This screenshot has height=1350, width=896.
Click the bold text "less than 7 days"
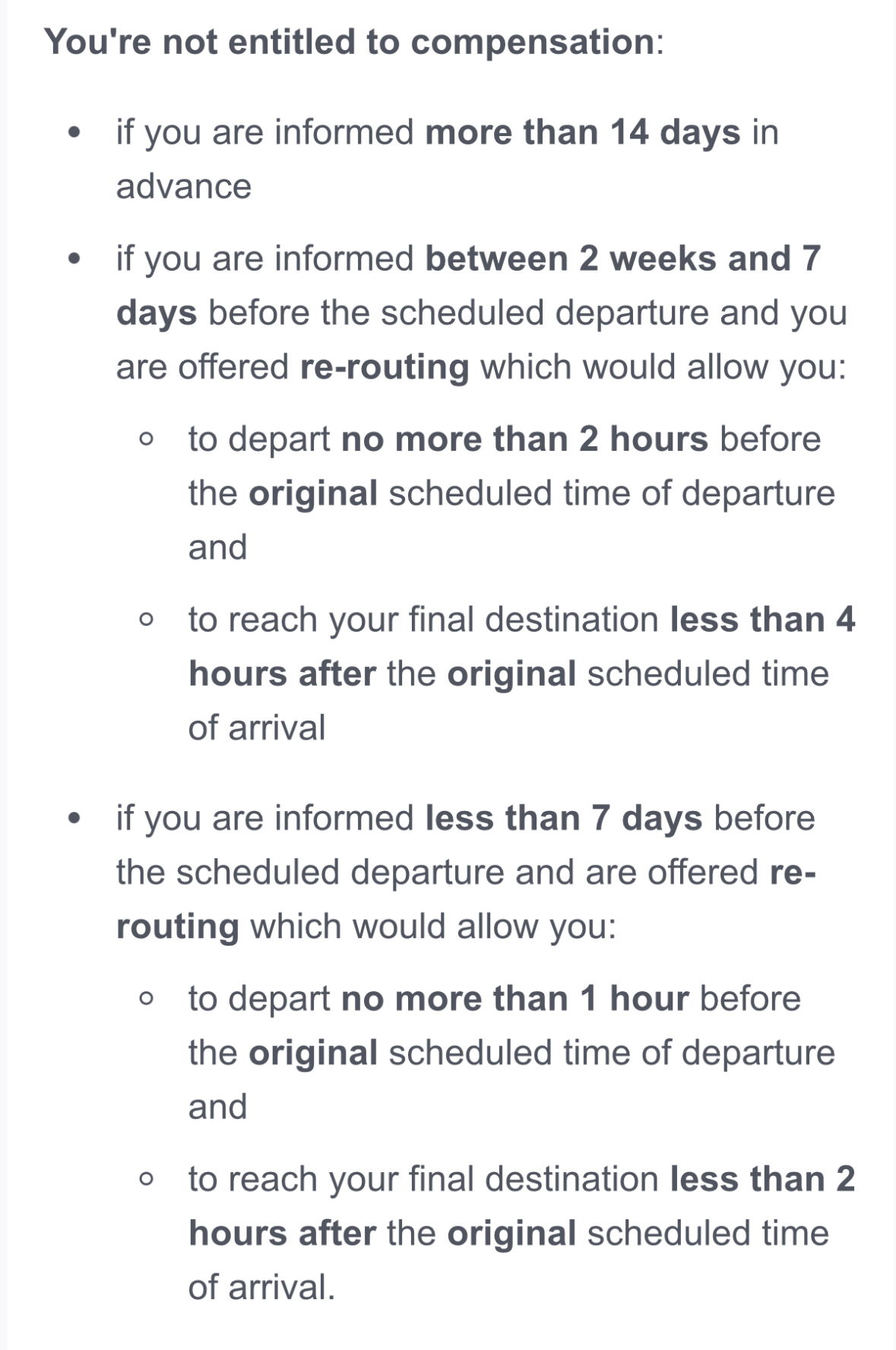[x=563, y=819]
